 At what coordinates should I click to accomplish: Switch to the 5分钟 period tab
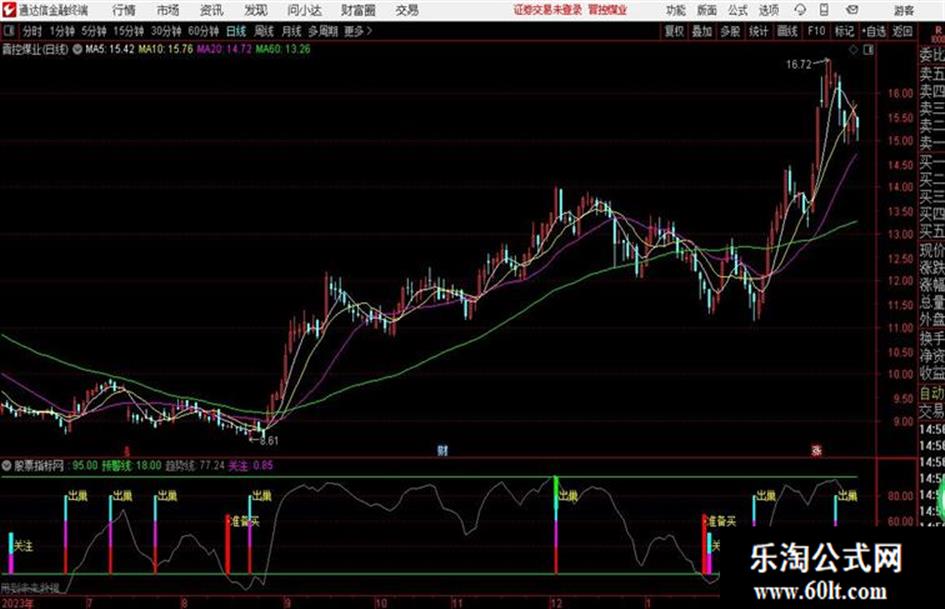click(94, 31)
